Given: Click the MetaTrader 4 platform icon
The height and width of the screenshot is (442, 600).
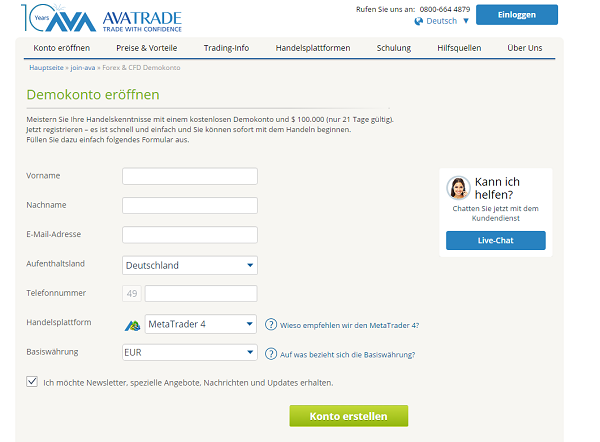Looking at the screenshot, I should pos(132,326).
